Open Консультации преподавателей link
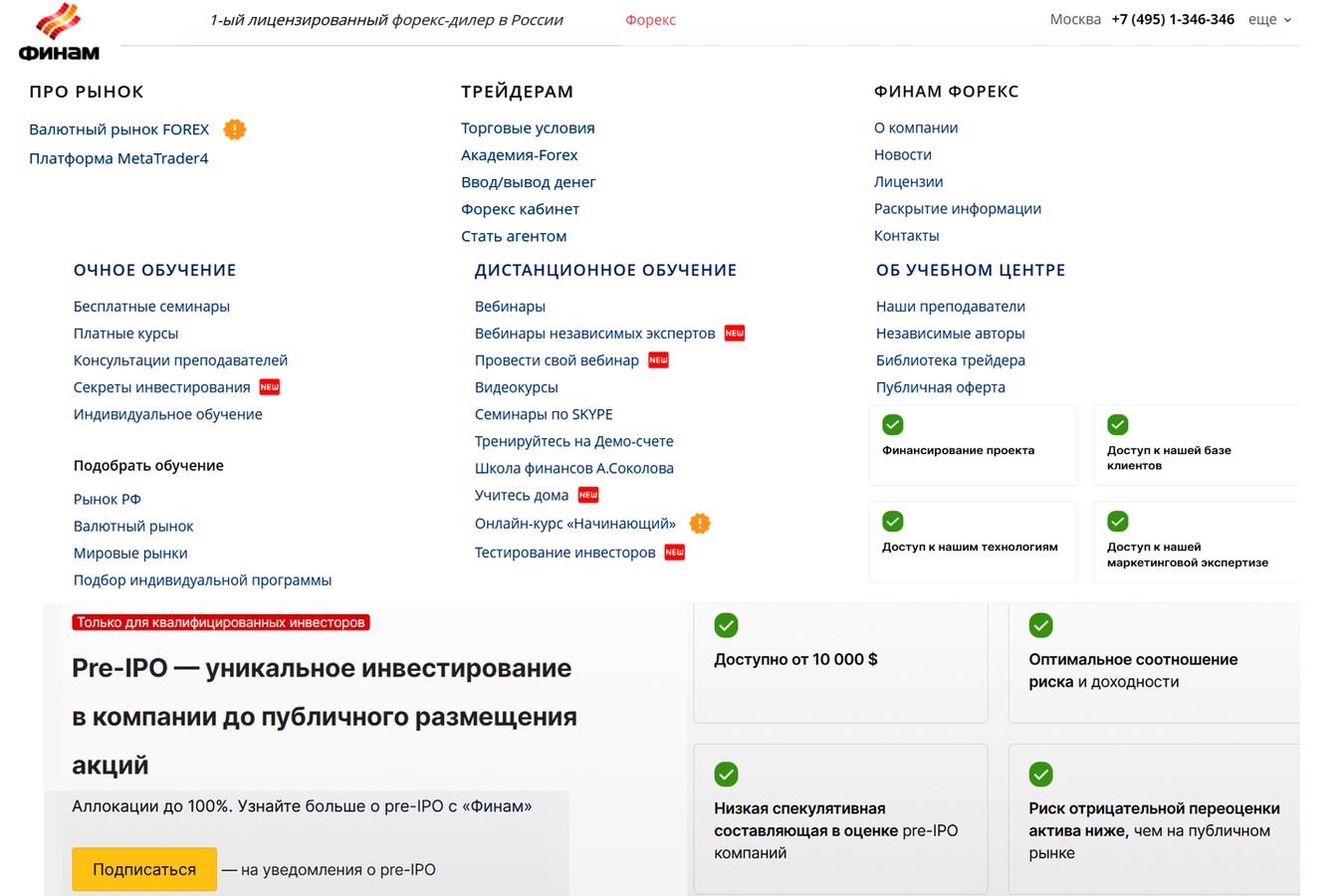 [x=180, y=360]
